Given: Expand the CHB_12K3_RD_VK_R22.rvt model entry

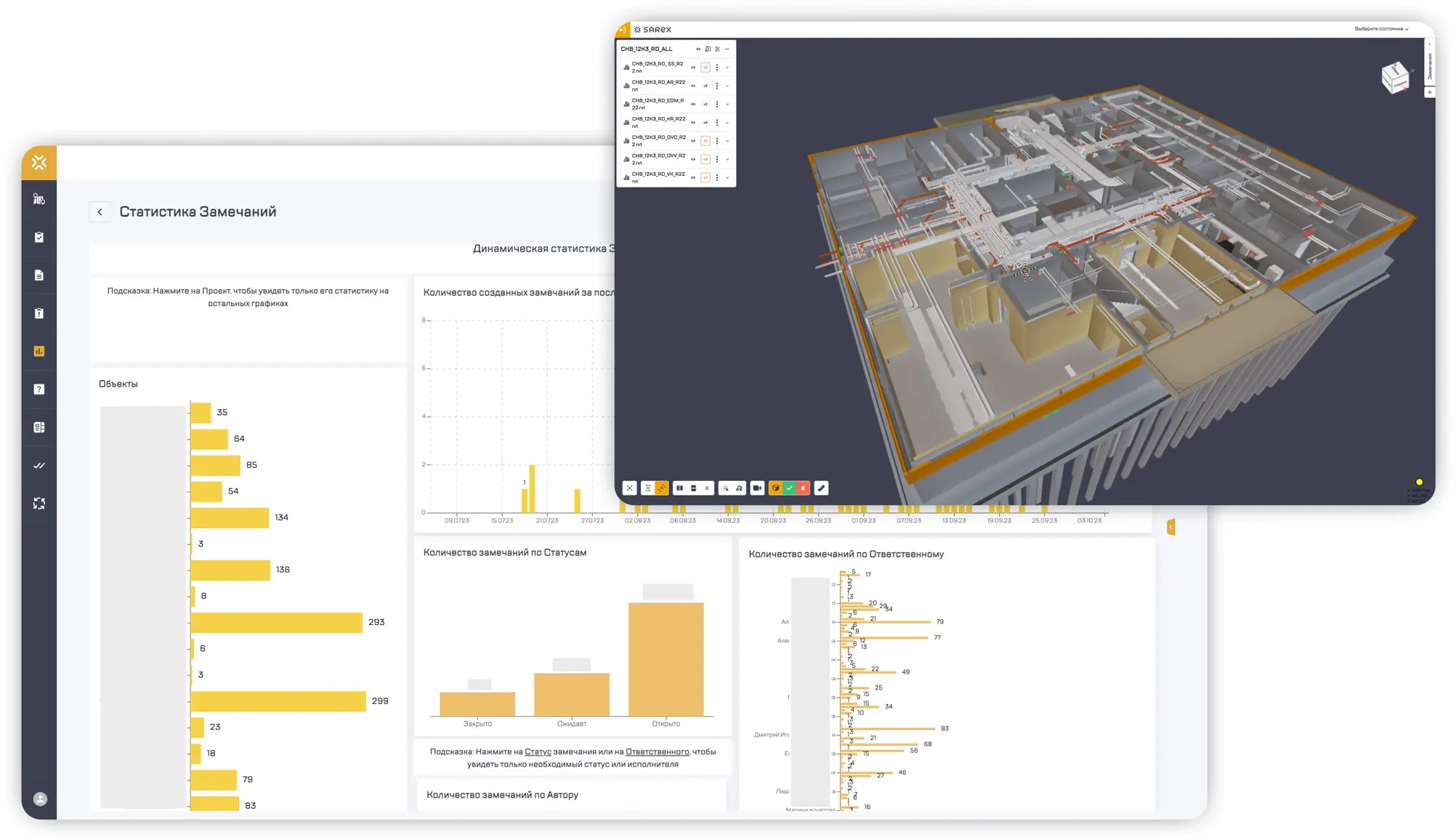Looking at the screenshot, I should pyautogui.click(x=728, y=178).
